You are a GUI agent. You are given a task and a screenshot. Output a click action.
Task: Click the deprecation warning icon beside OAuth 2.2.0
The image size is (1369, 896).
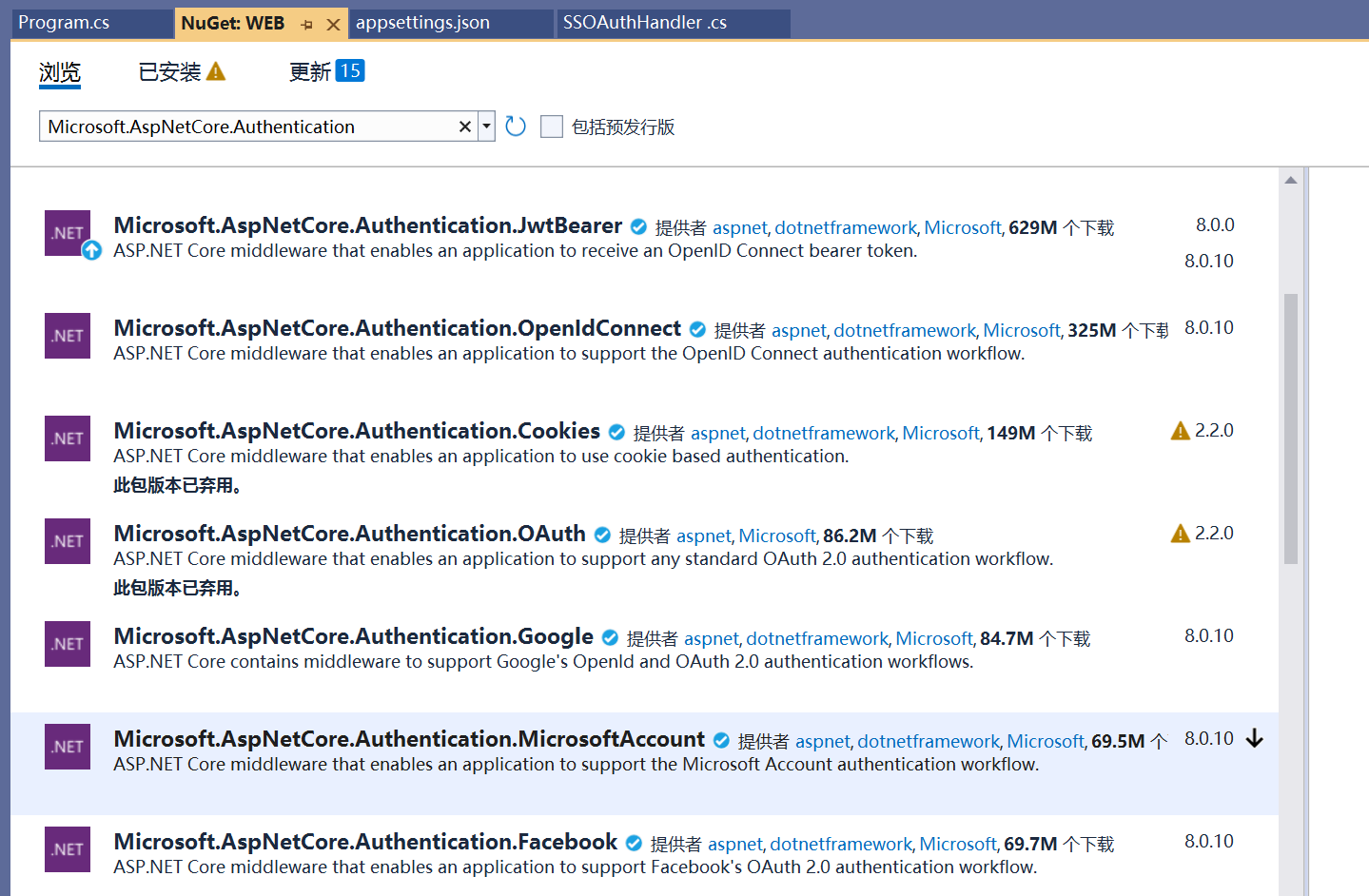point(1181,534)
